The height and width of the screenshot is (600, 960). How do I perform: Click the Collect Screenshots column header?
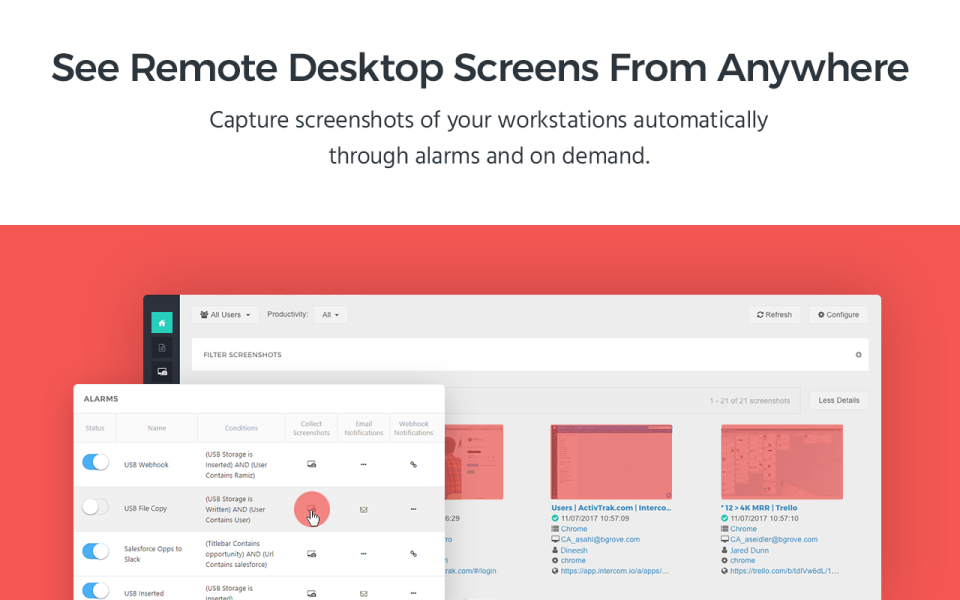[x=311, y=429]
